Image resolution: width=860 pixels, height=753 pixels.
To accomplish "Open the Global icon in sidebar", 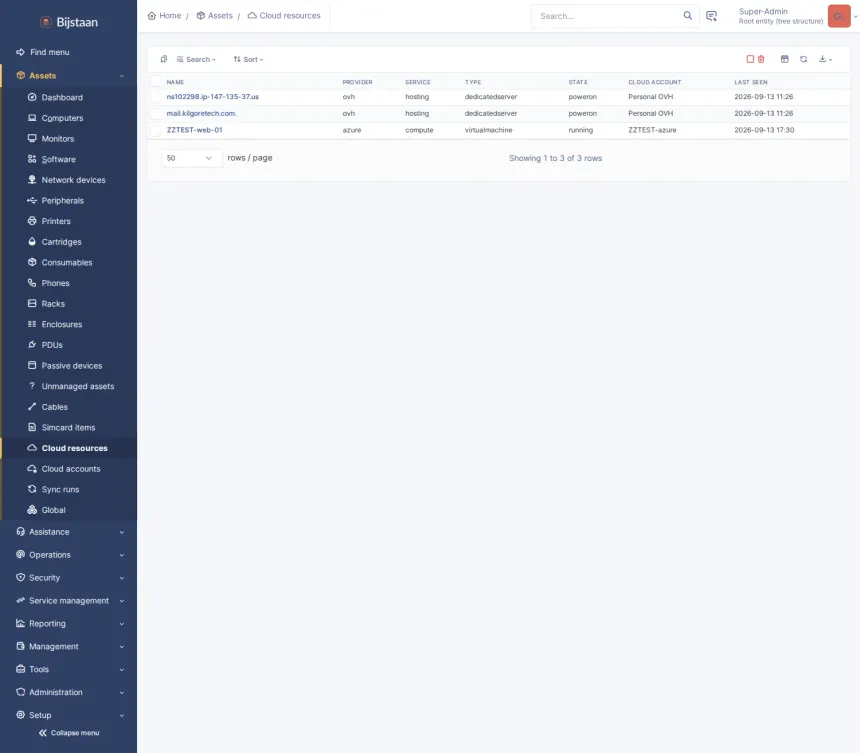I will click(x=32, y=509).
